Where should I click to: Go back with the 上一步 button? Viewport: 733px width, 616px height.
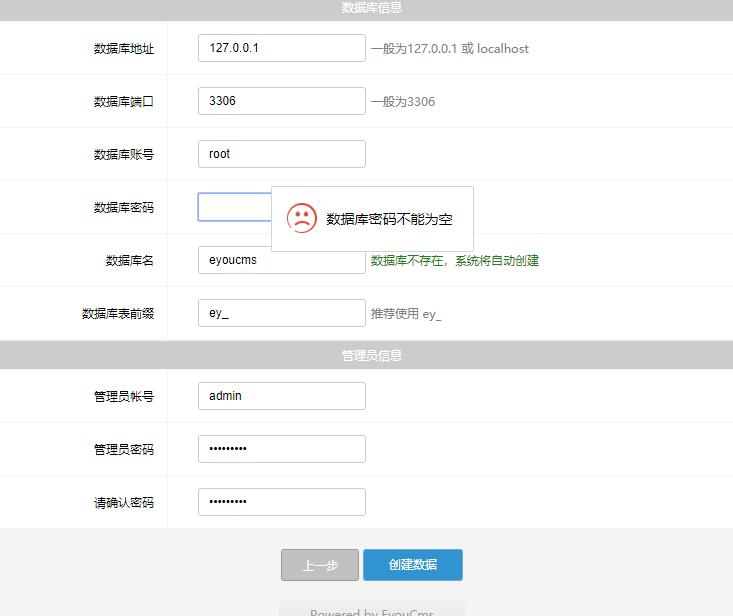point(320,565)
